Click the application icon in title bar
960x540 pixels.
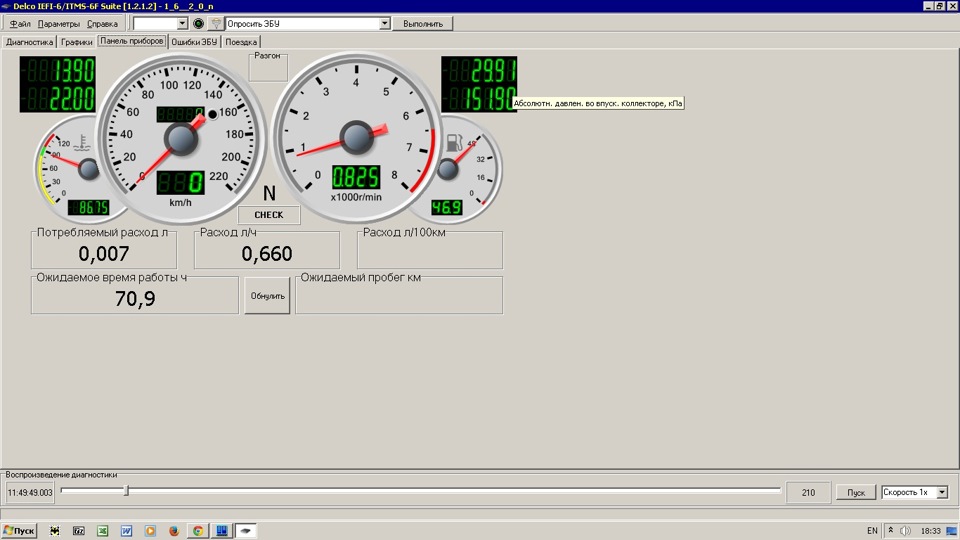[6, 6]
